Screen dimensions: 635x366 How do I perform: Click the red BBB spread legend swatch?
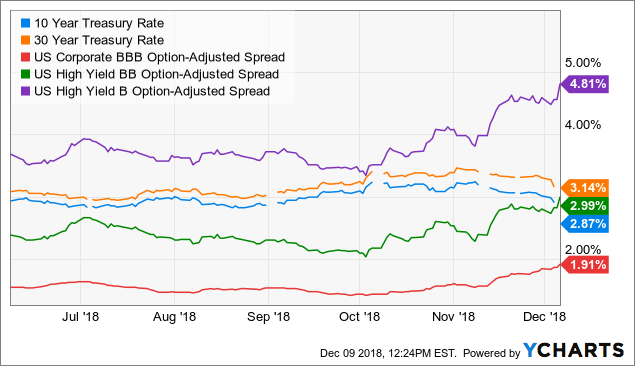coord(26,57)
